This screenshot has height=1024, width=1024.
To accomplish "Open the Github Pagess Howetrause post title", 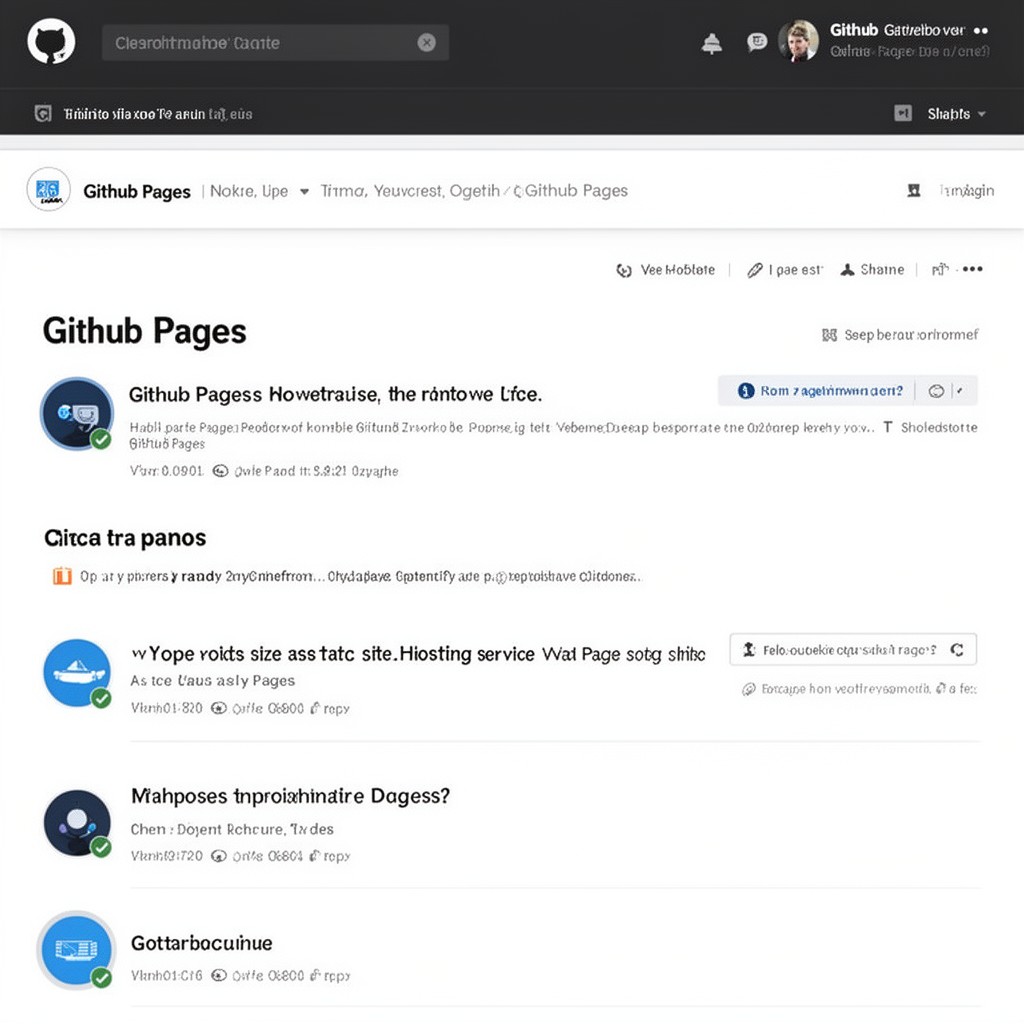I will coord(335,394).
